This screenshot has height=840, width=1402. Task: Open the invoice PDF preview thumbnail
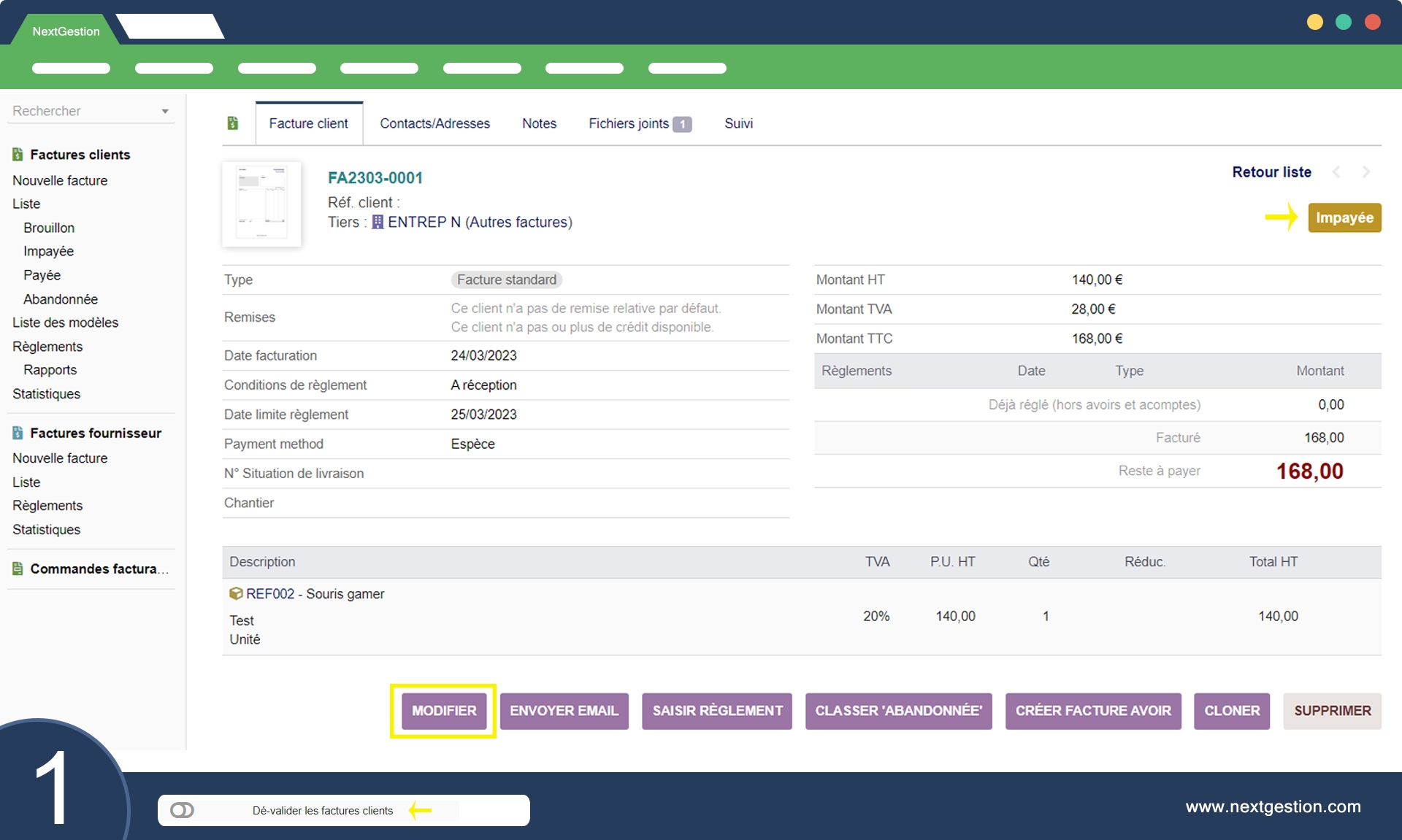click(x=261, y=204)
